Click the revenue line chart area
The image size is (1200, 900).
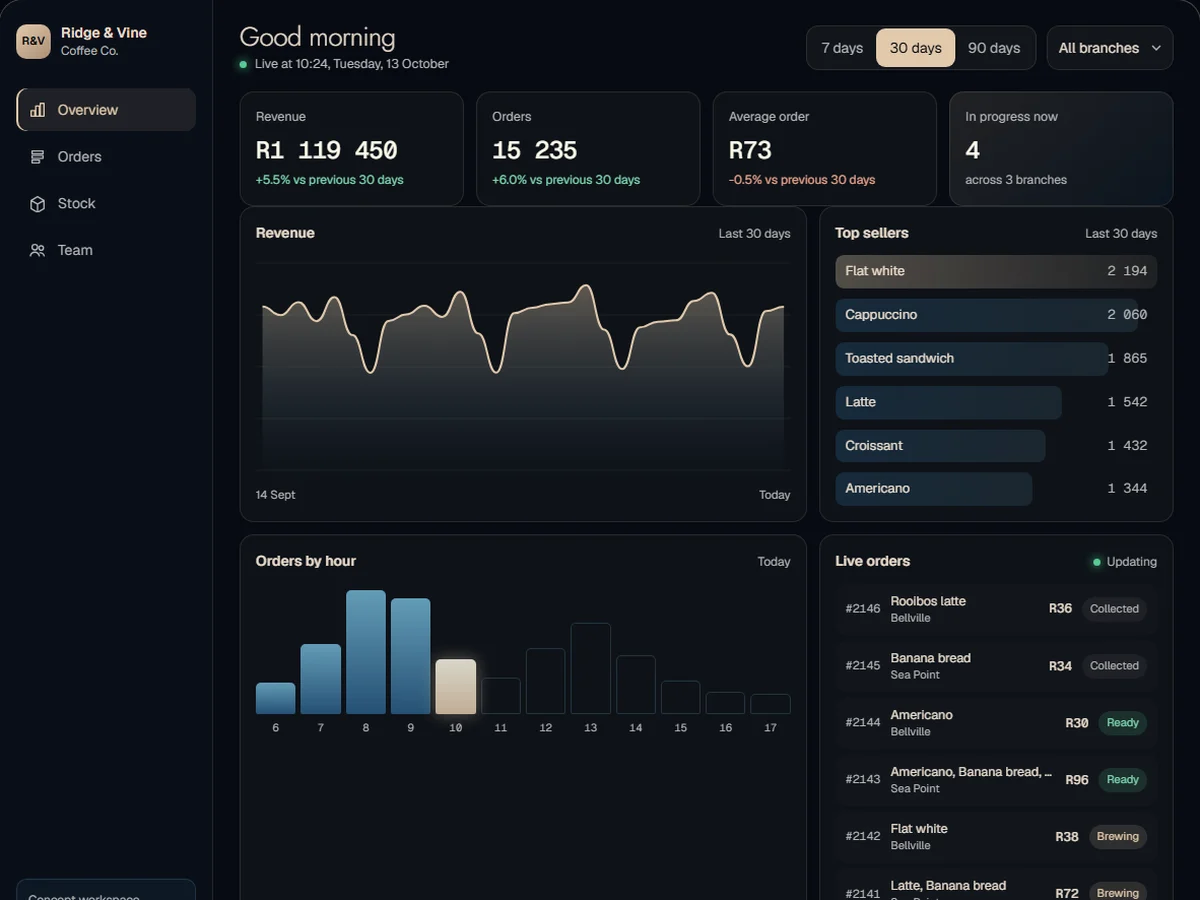tap(523, 366)
